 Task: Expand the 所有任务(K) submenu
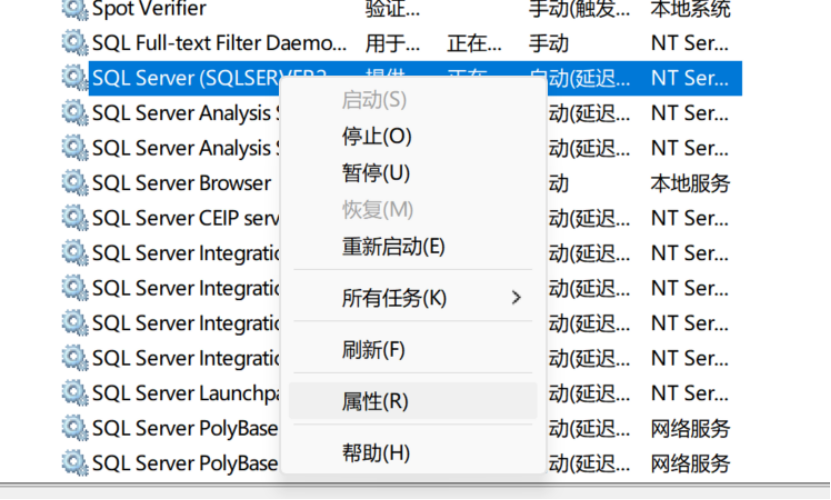413,297
